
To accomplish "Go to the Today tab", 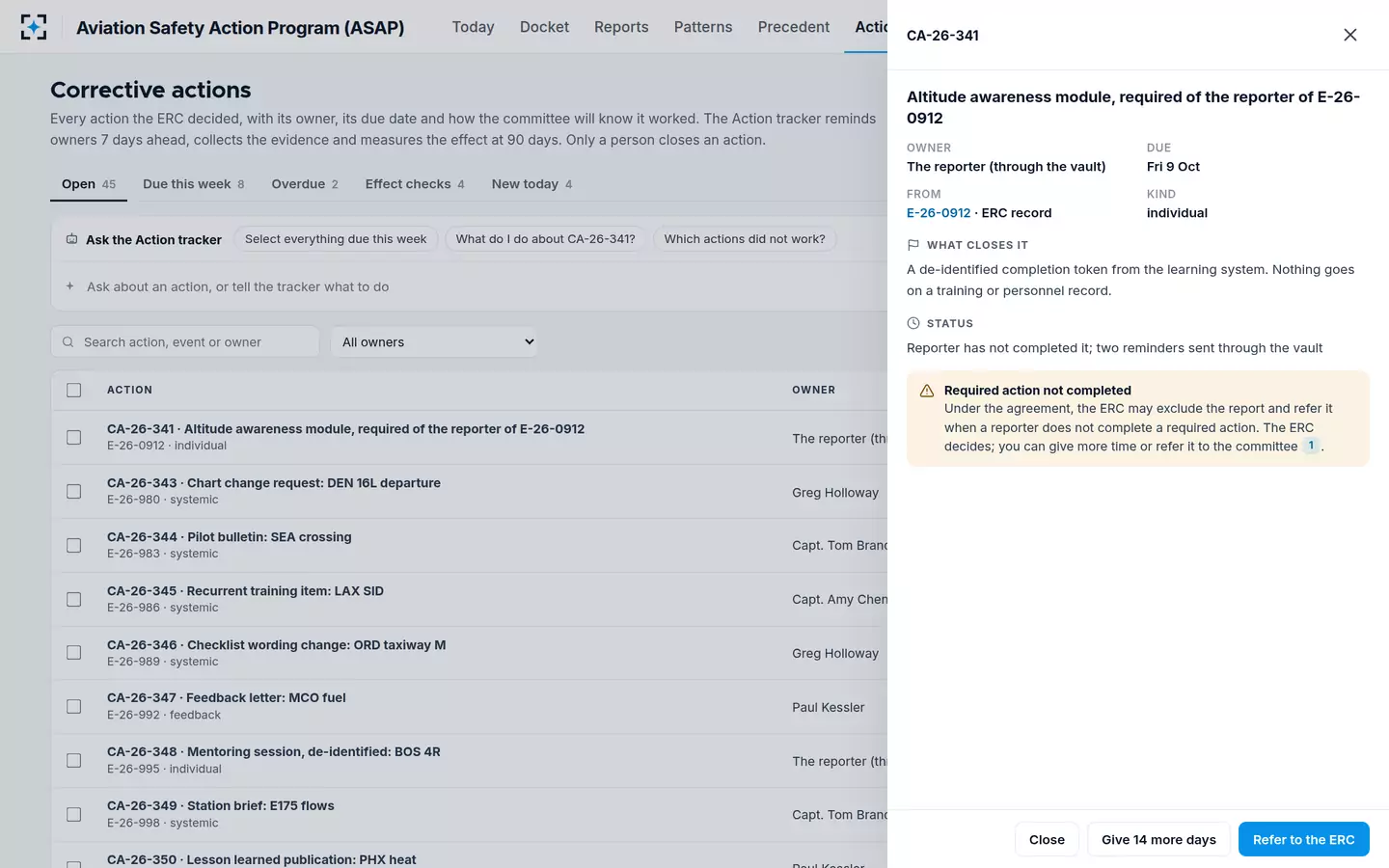I will click(474, 27).
